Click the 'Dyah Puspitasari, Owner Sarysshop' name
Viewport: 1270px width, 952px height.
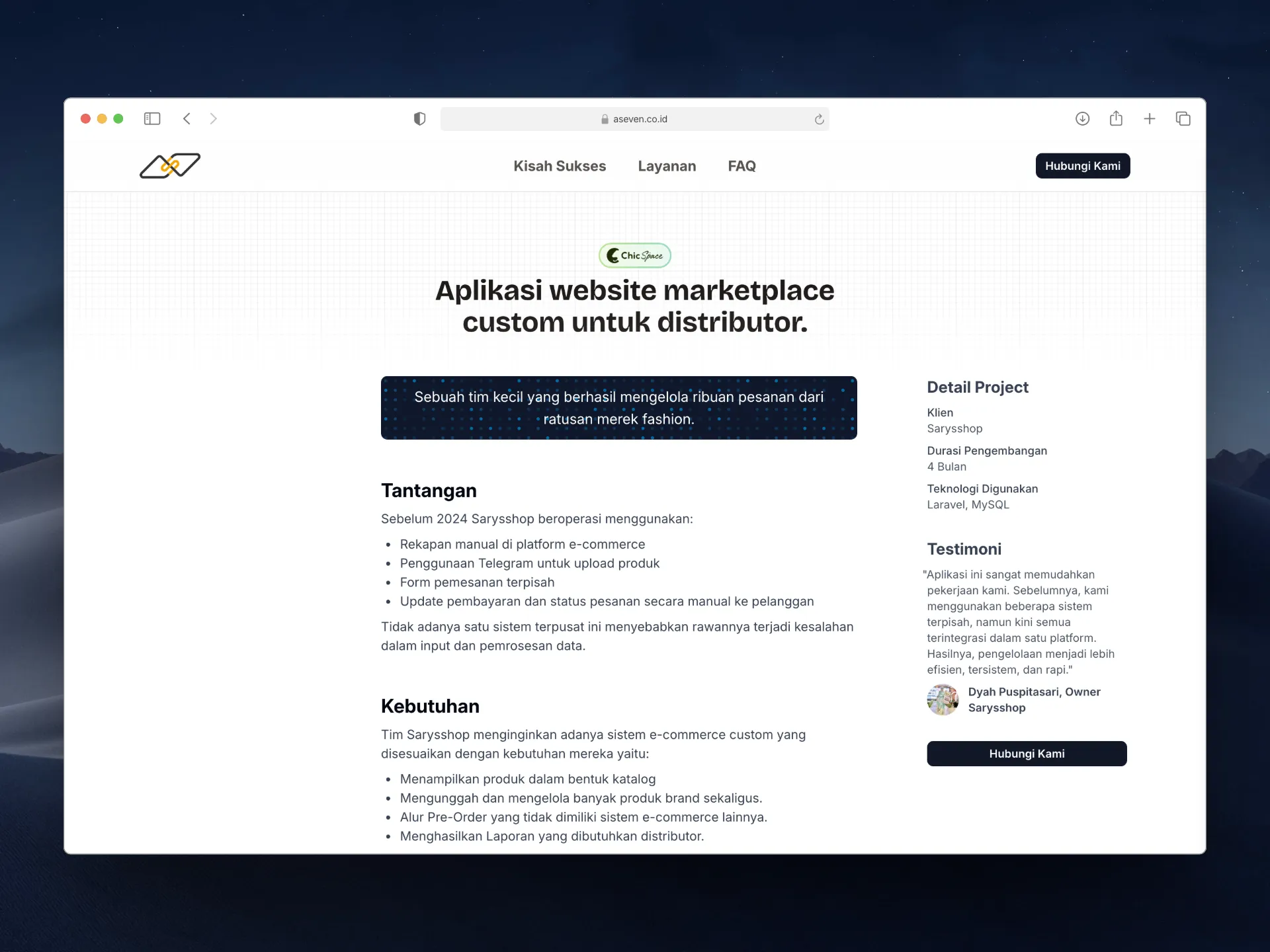[1034, 699]
